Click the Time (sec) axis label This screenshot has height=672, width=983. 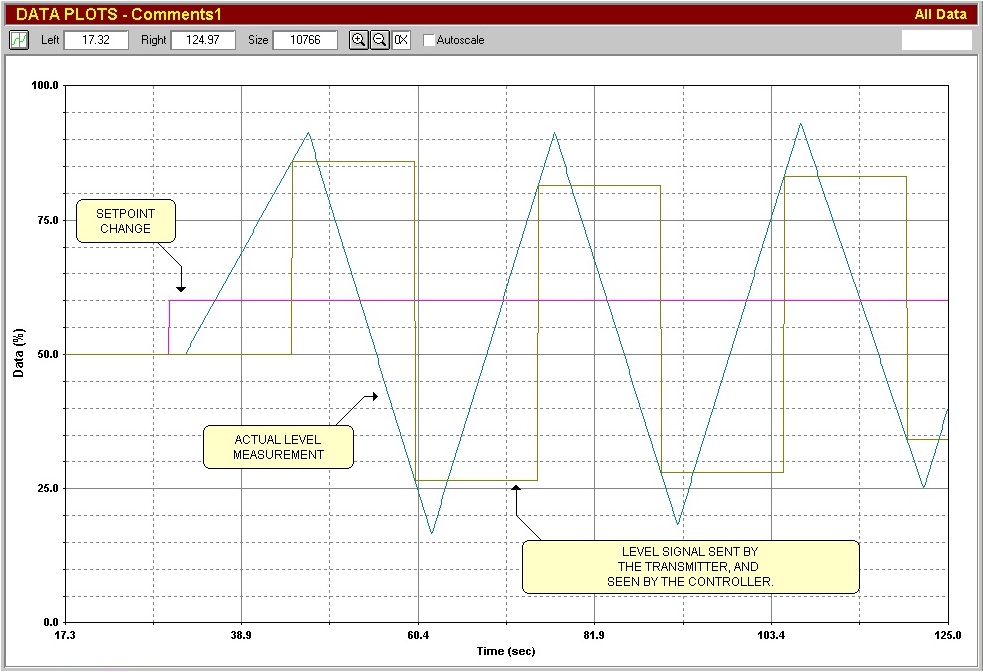pos(506,651)
